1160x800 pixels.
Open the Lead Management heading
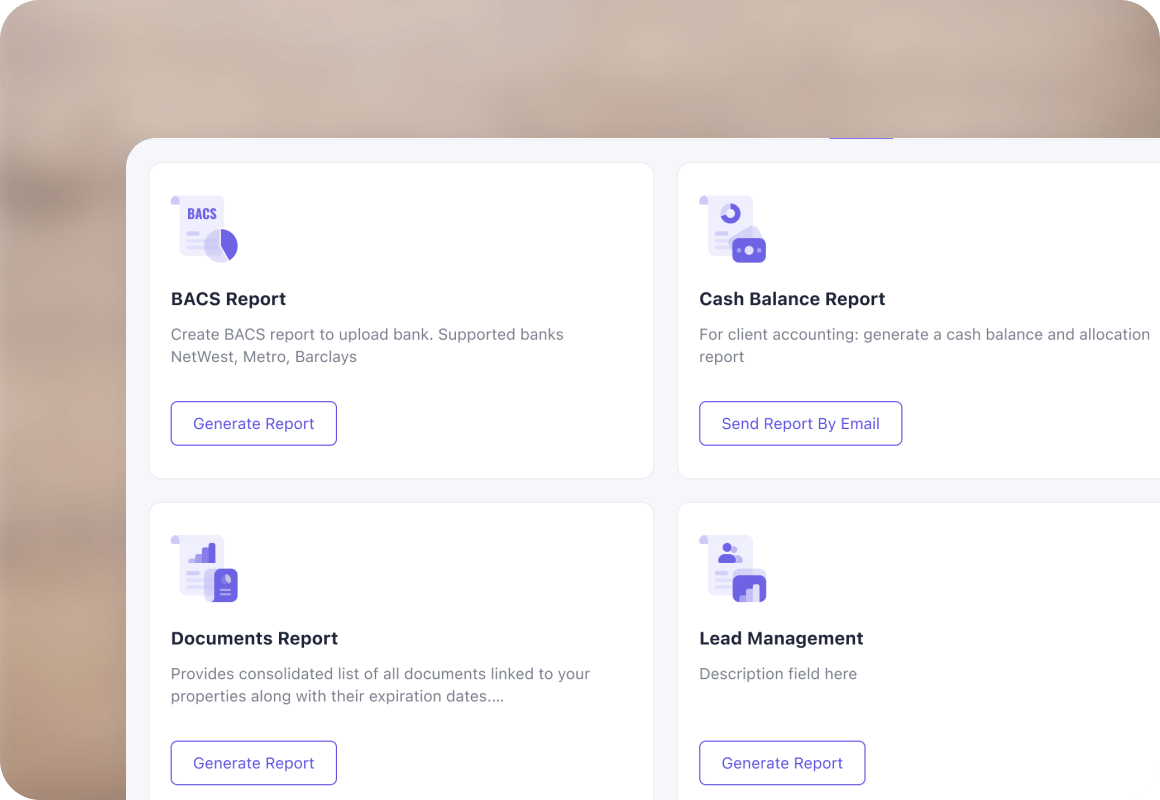[781, 639]
